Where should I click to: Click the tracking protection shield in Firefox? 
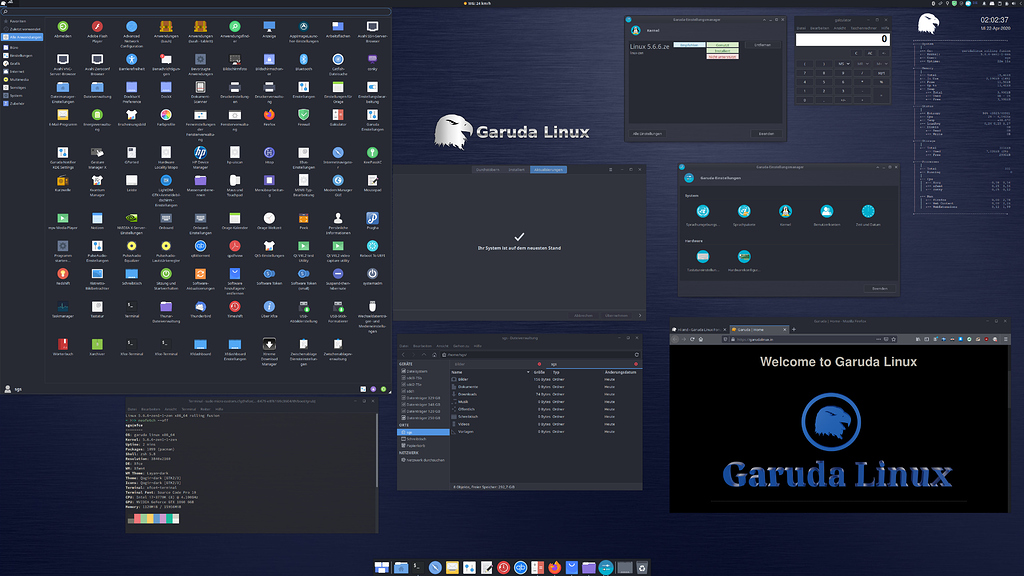[x=725, y=339]
